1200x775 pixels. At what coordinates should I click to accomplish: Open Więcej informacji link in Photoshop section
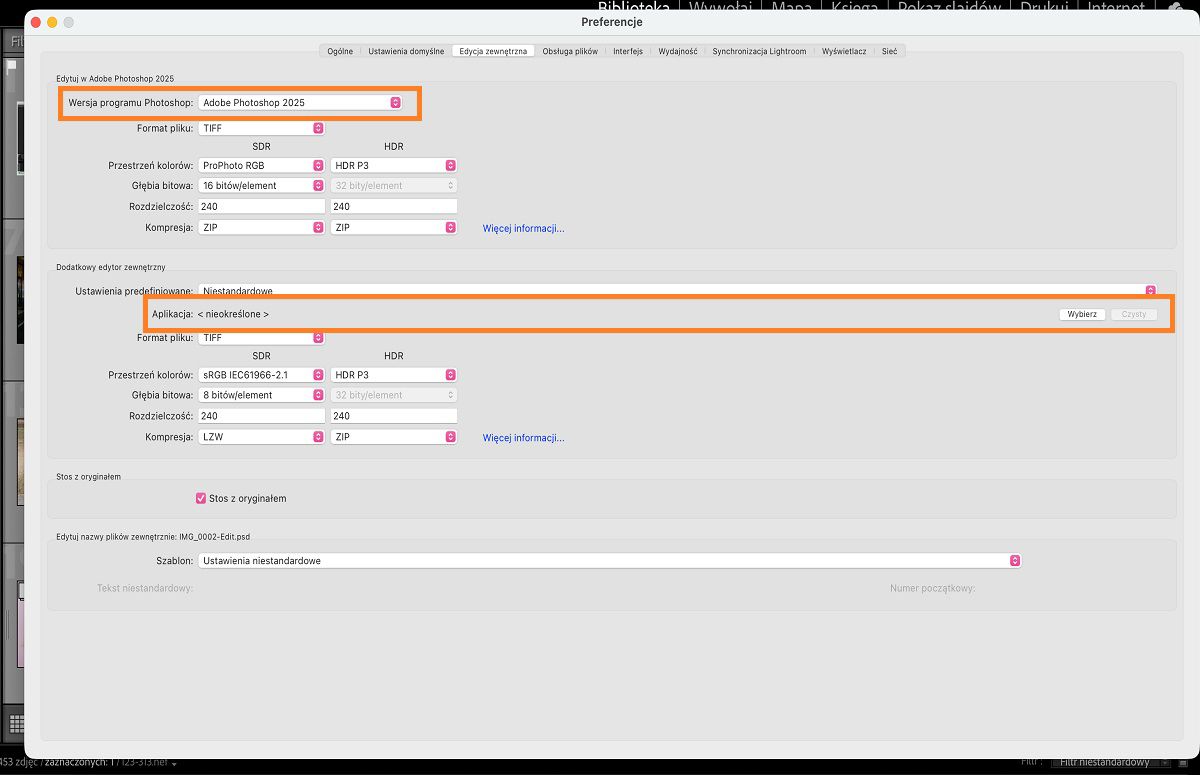click(x=523, y=228)
